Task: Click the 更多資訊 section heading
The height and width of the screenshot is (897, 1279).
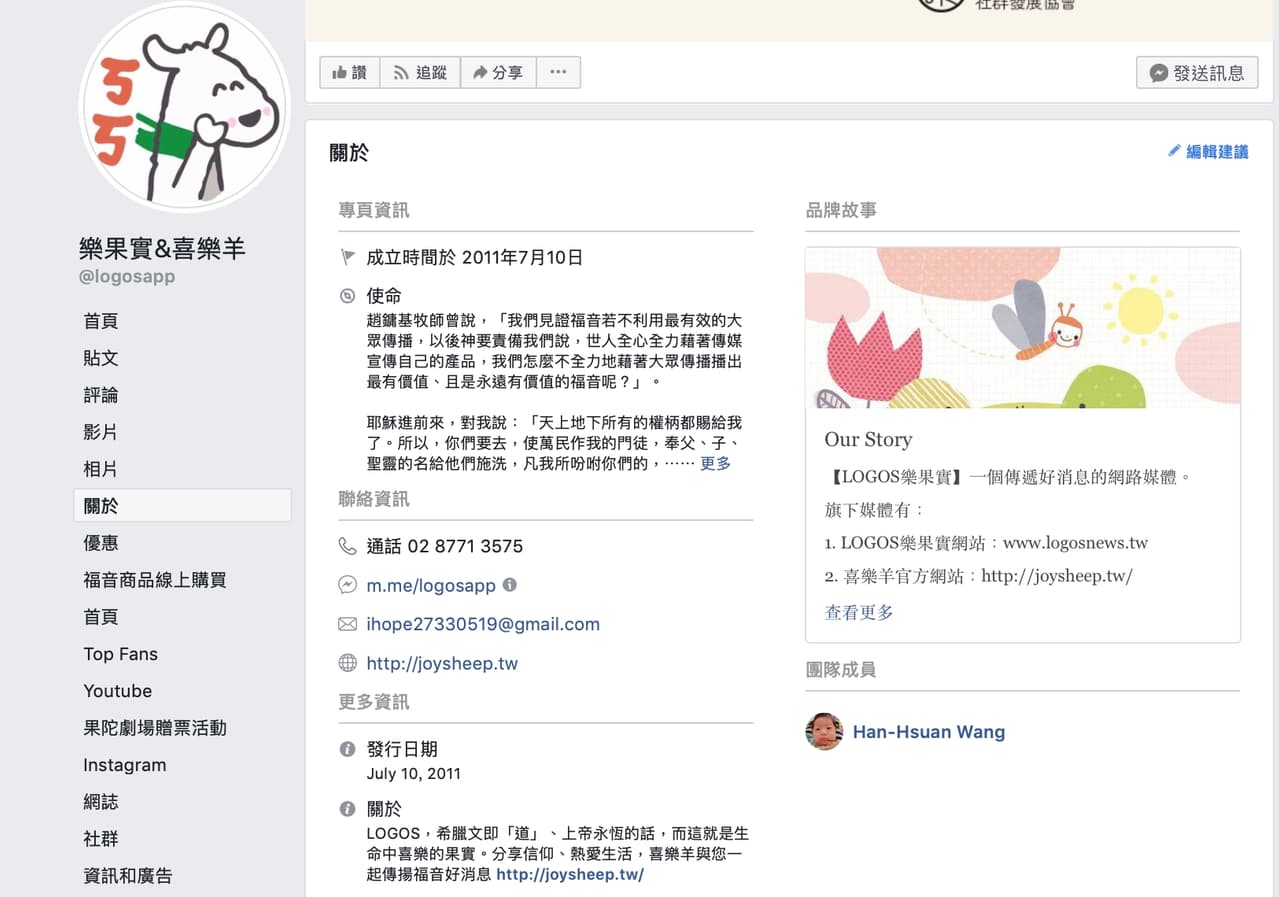Action: click(x=374, y=702)
